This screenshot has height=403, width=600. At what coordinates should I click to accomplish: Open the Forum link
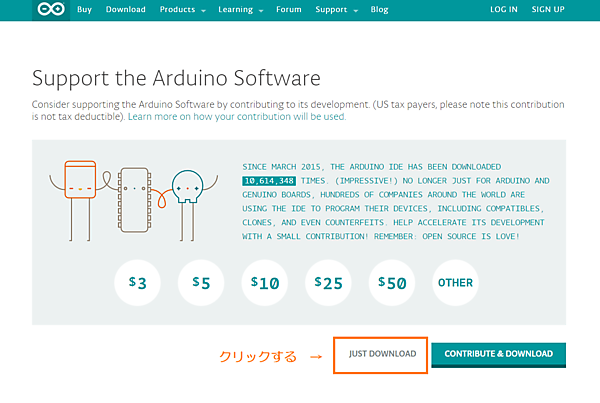point(288,10)
